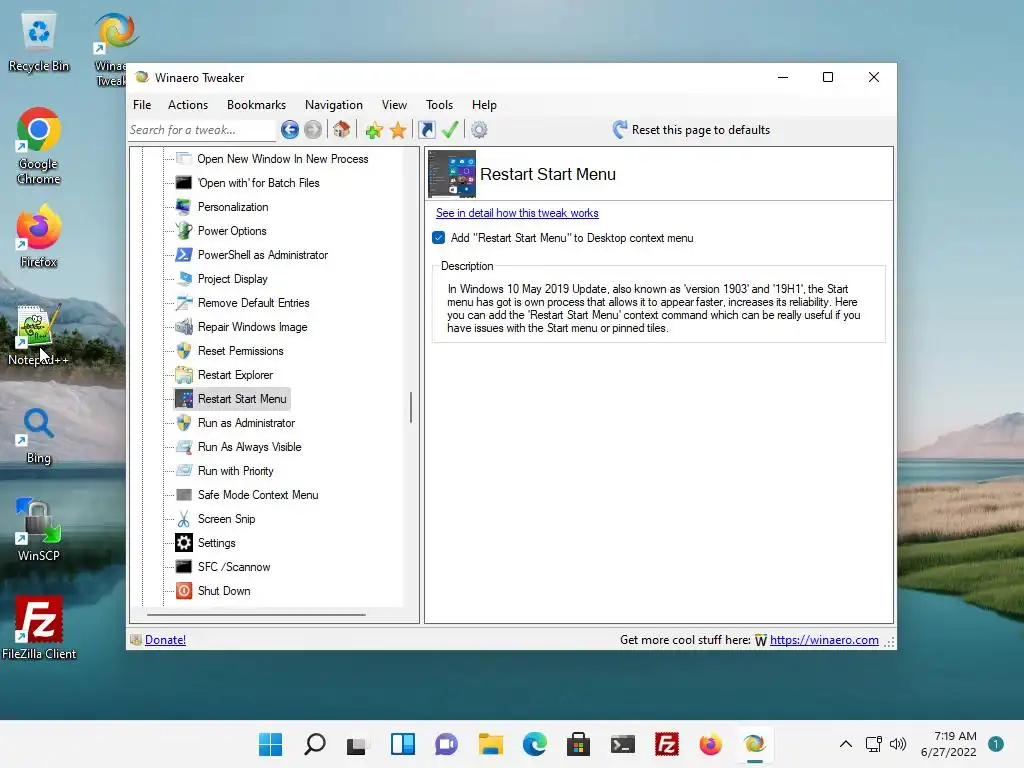This screenshot has height=768, width=1024.
Task: Click the PowerShell as Administrator icon
Action: coord(184,255)
